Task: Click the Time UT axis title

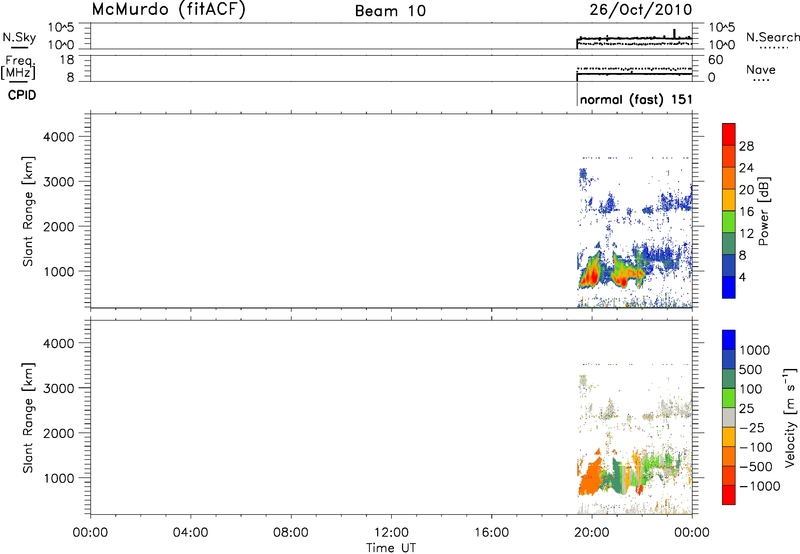Action: (x=391, y=548)
